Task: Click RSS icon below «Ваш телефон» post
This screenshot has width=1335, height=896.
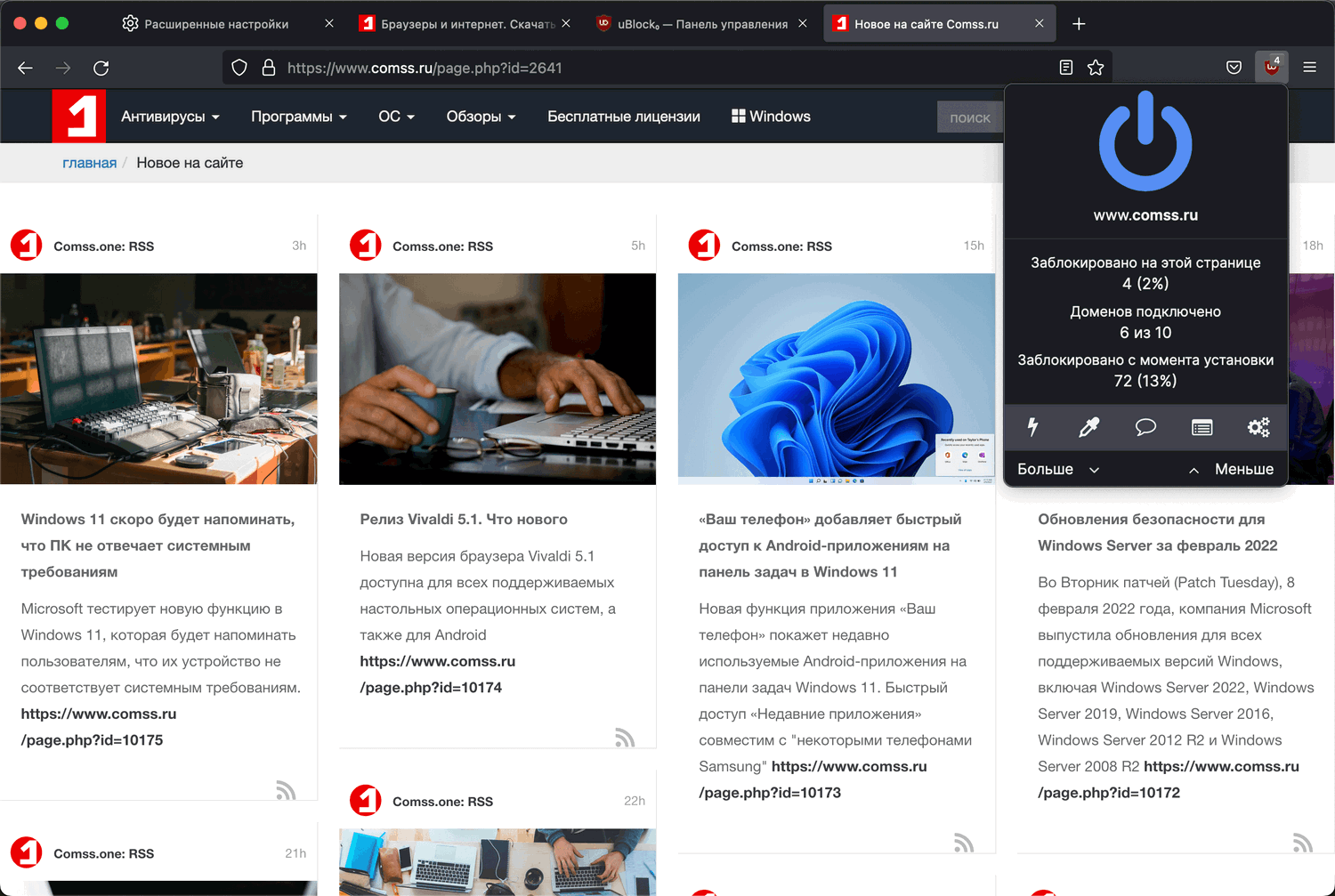Action: (964, 843)
